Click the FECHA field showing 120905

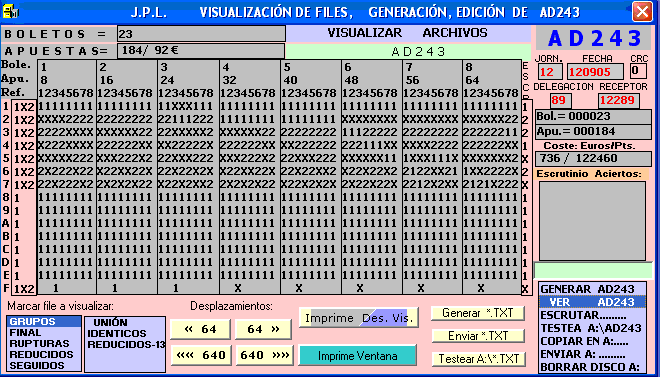tap(595, 72)
